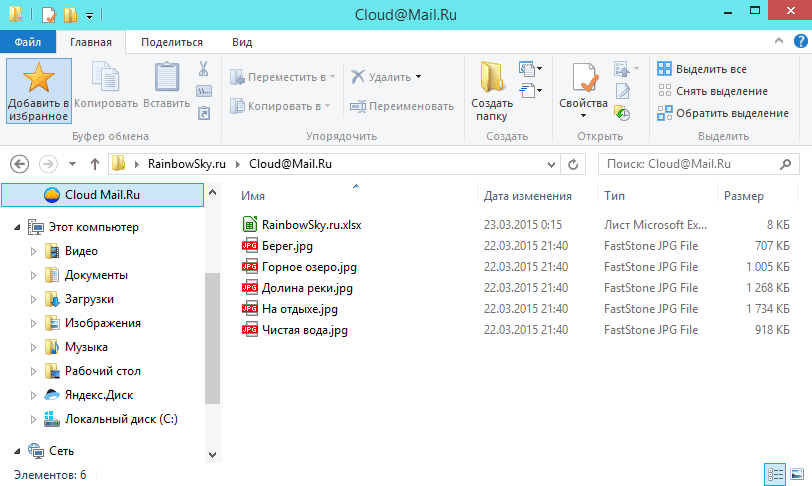
Task: Click Выделить все
Action: coord(702,69)
